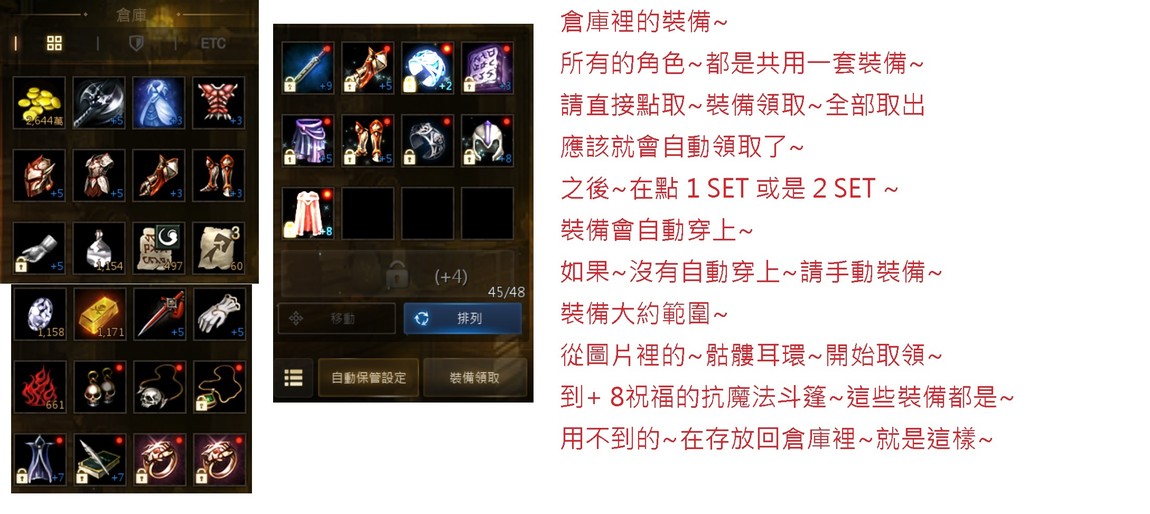Select the gold bar item
This screenshot has width=1150, height=514.
[x=99, y=313]
